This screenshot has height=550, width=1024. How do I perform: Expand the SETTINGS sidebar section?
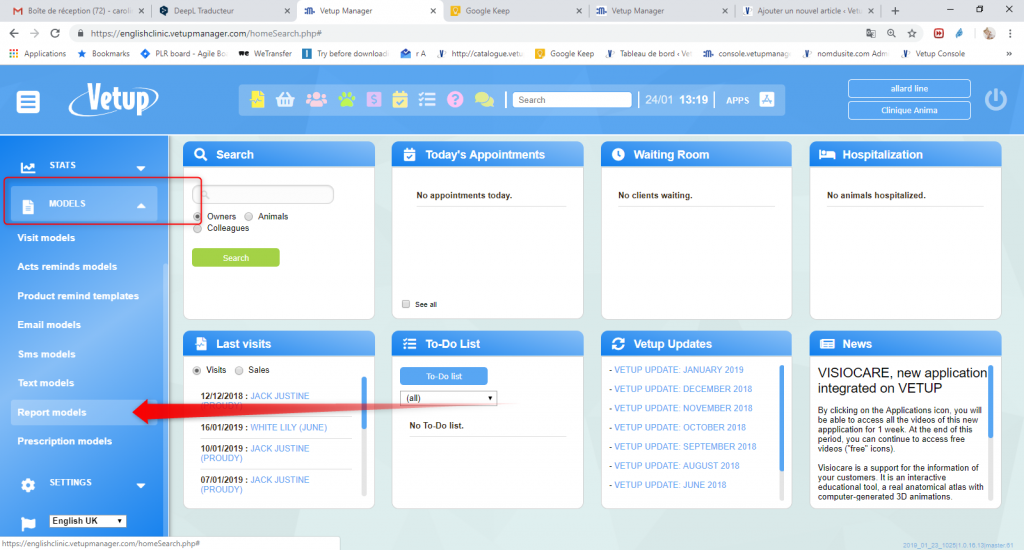[x=141, y=485]
